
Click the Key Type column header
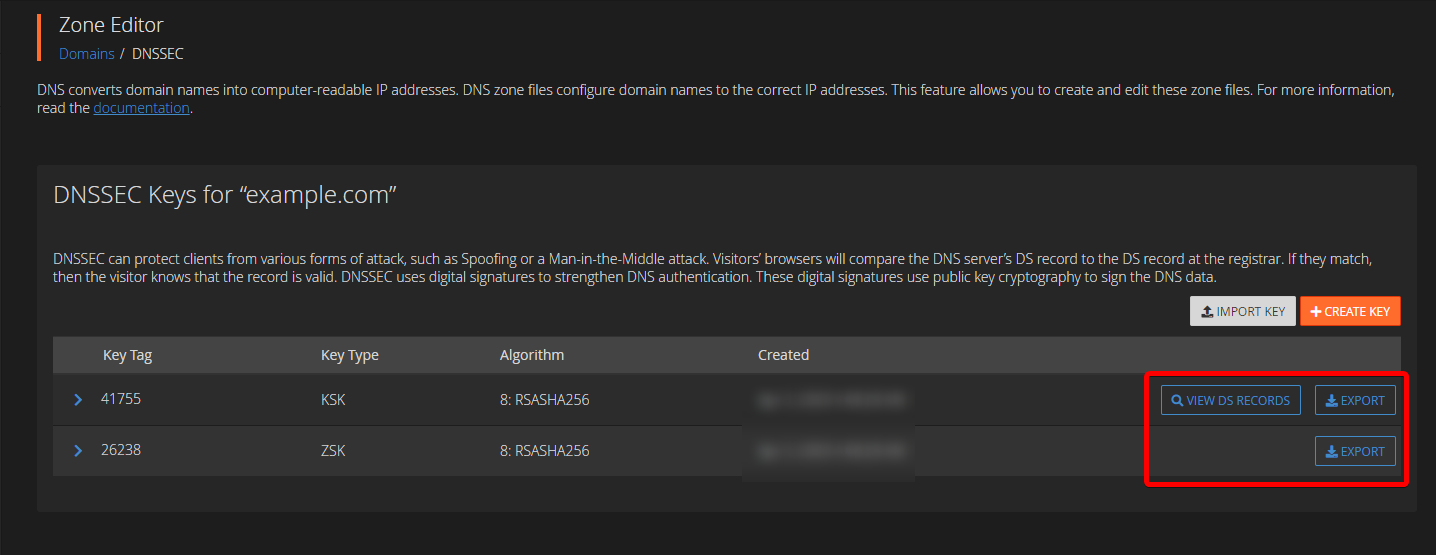click(350, 355)
